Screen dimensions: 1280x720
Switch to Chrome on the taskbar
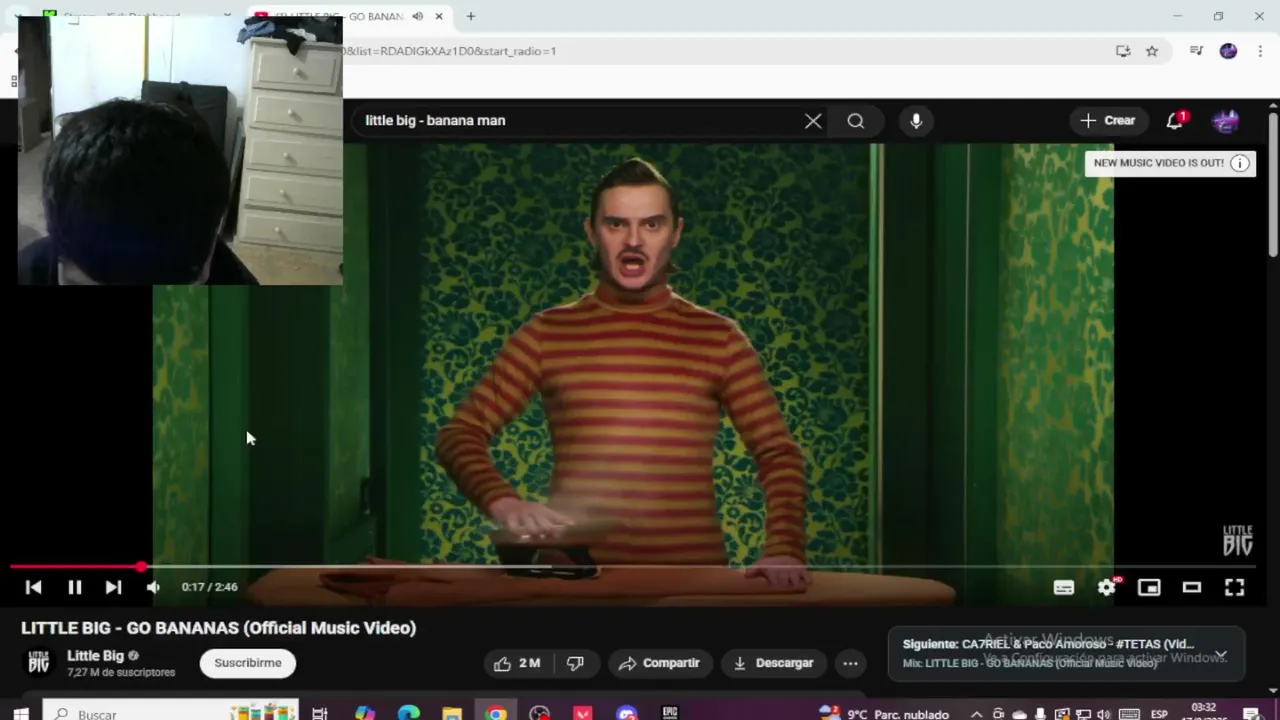coord(496,713)
